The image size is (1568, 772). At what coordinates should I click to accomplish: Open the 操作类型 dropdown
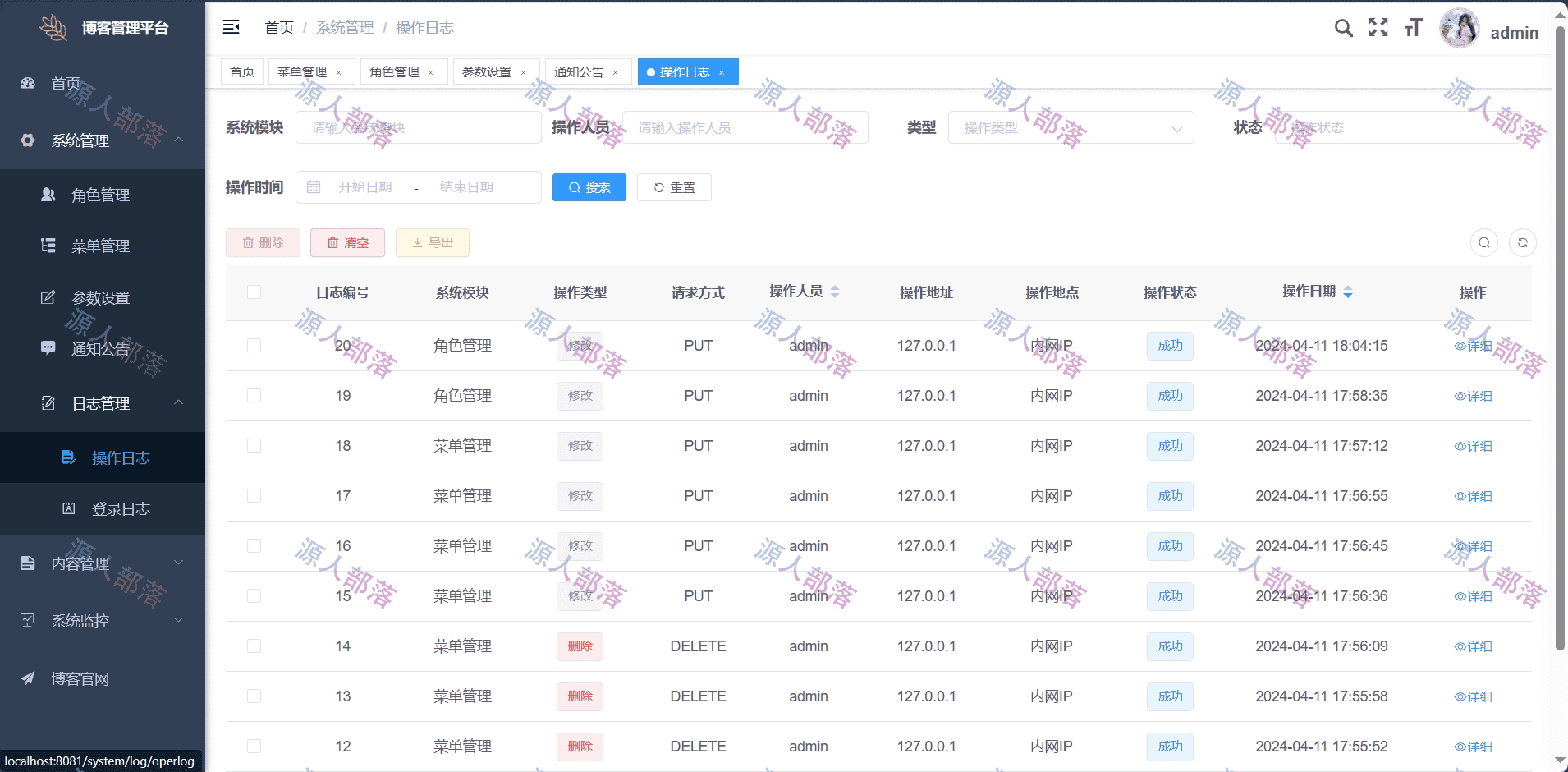pyautogui.click(x=1070, y=128)
